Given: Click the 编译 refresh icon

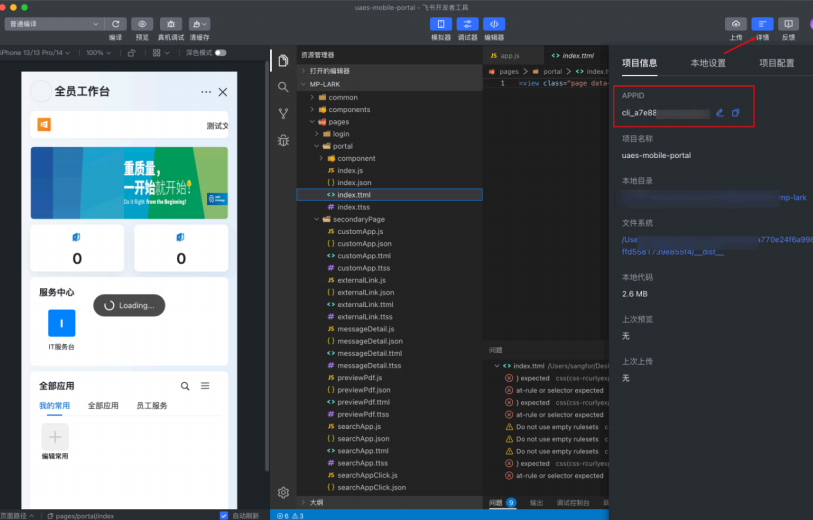Looking at the screenshot, I should (x=116, y=24).
